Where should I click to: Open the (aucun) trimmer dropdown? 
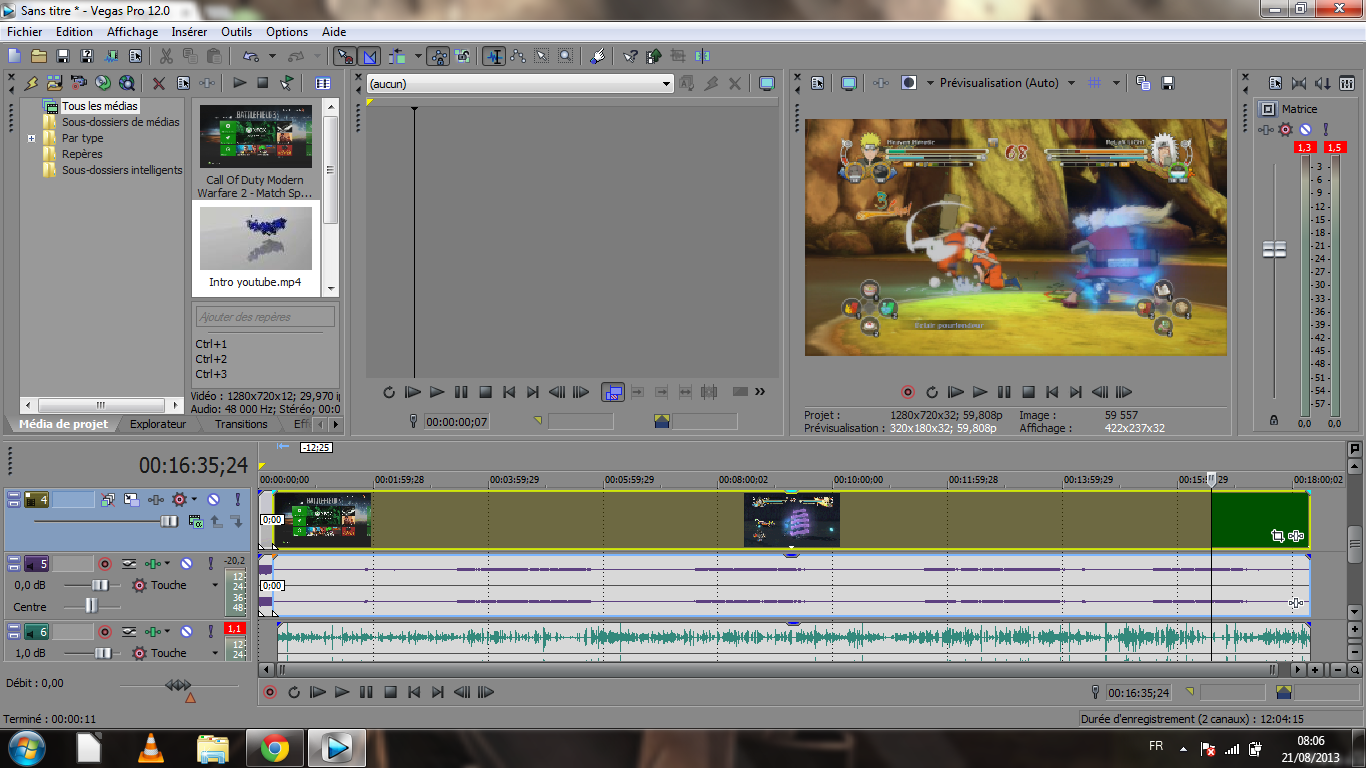667,84
